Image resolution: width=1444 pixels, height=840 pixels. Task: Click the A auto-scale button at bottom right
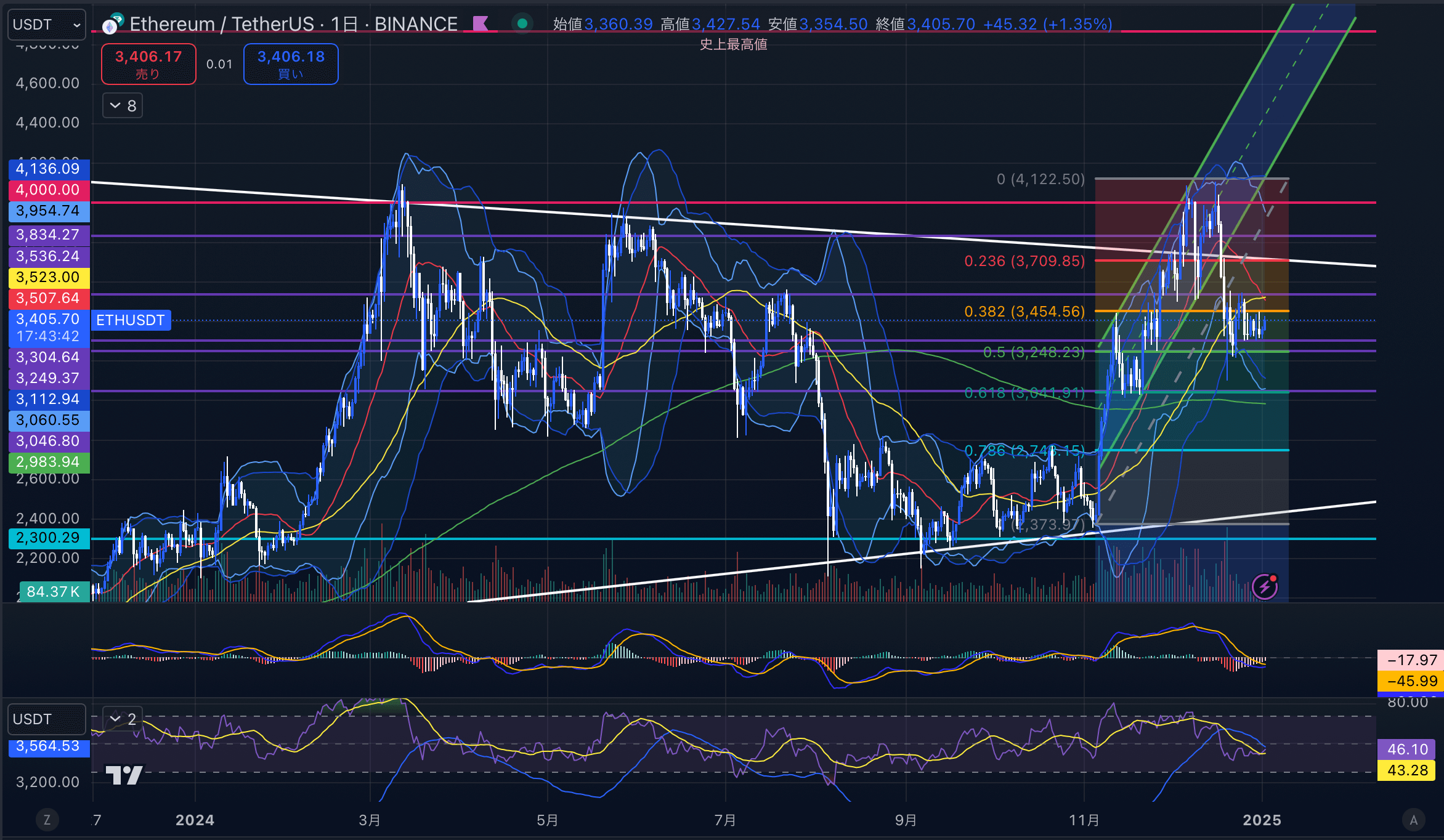click(1414, 820)
